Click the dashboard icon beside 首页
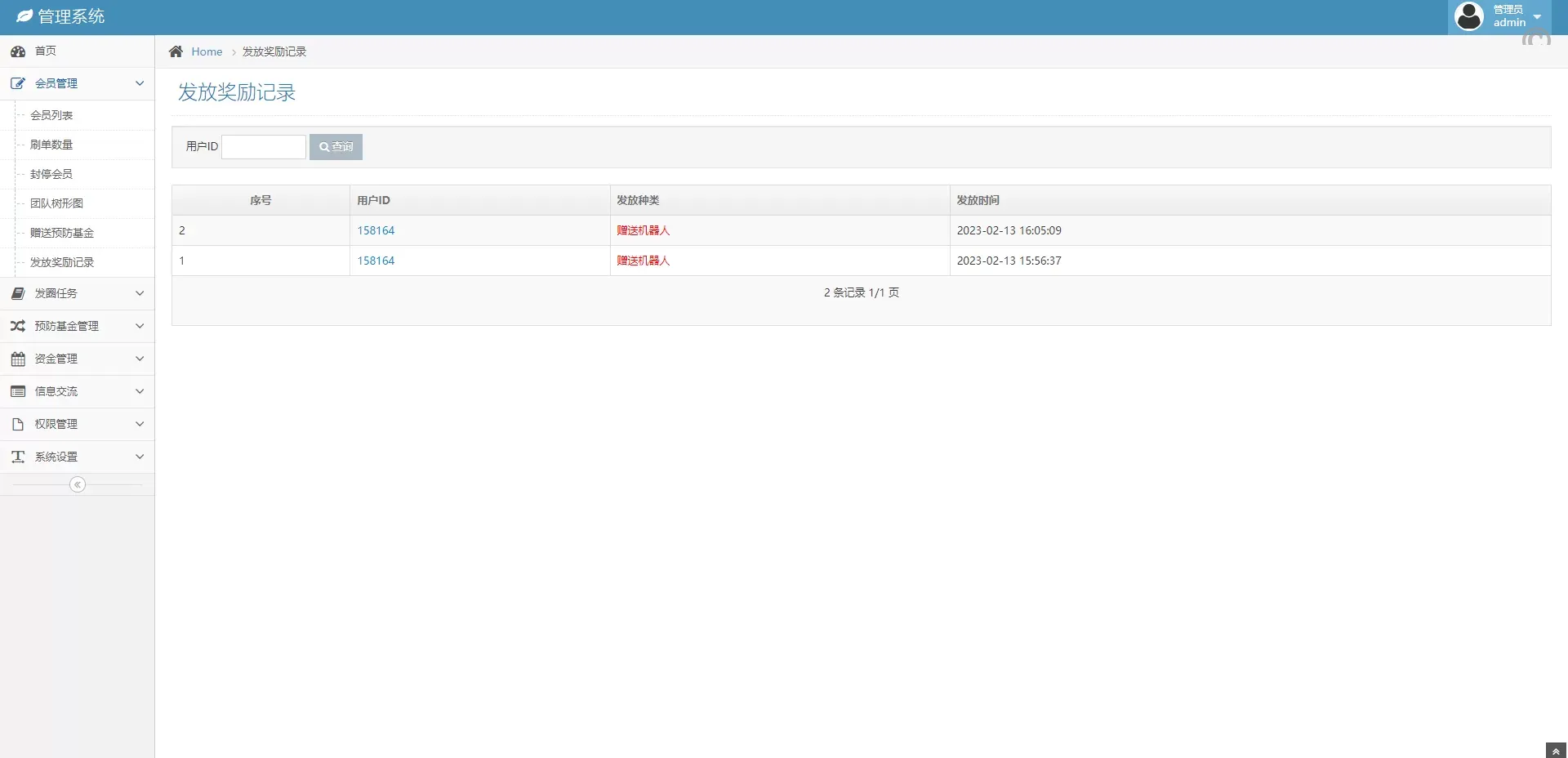Image resolution: width=1568 pixels, height=758 pixels. tap(18, 51)
